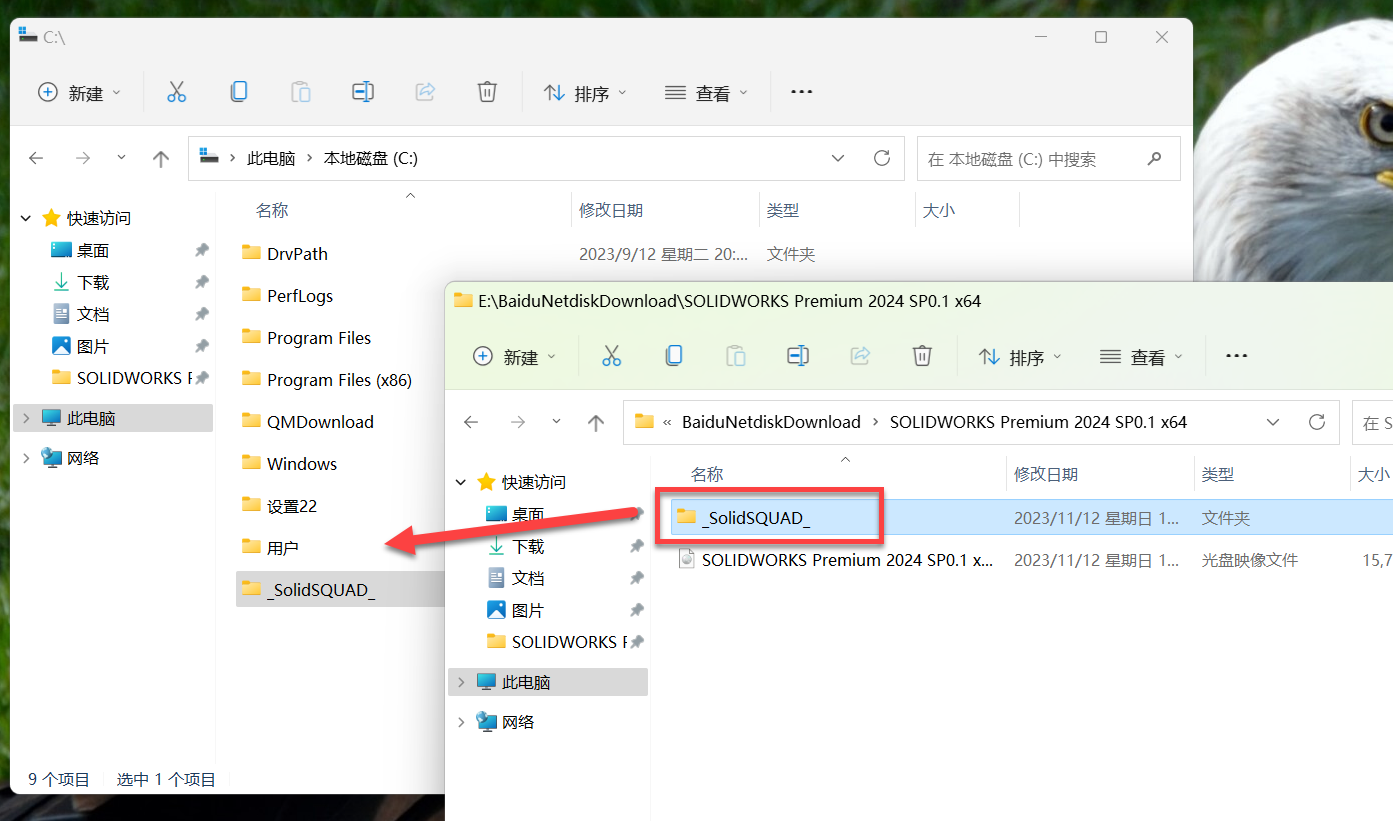This screenshot has width=1393, height=821.
Task: Open the 排序 sort dropdown in SOLIDWORKS window
Action: (1019, 357)
